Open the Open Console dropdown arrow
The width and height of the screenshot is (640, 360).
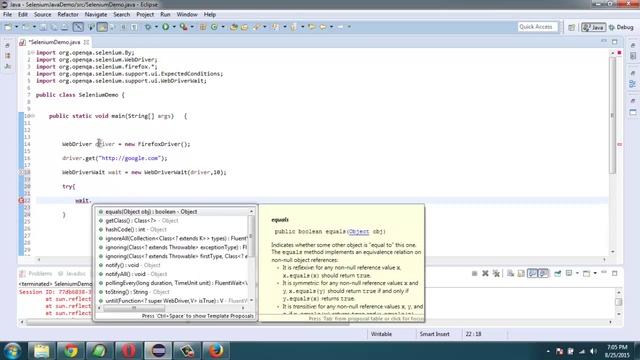595,273
